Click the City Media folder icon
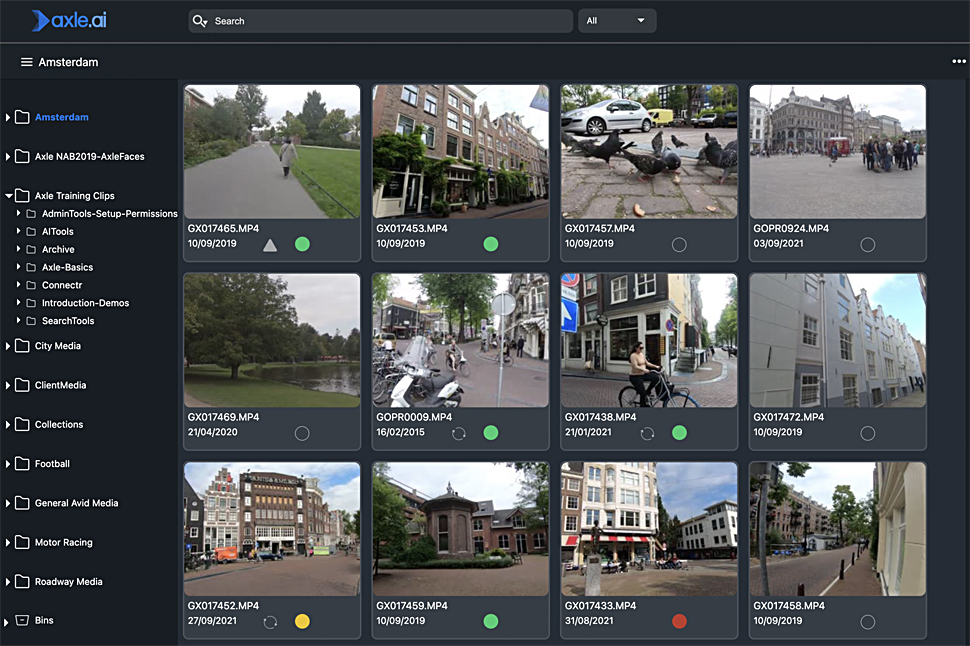 (x=22, y=345)
